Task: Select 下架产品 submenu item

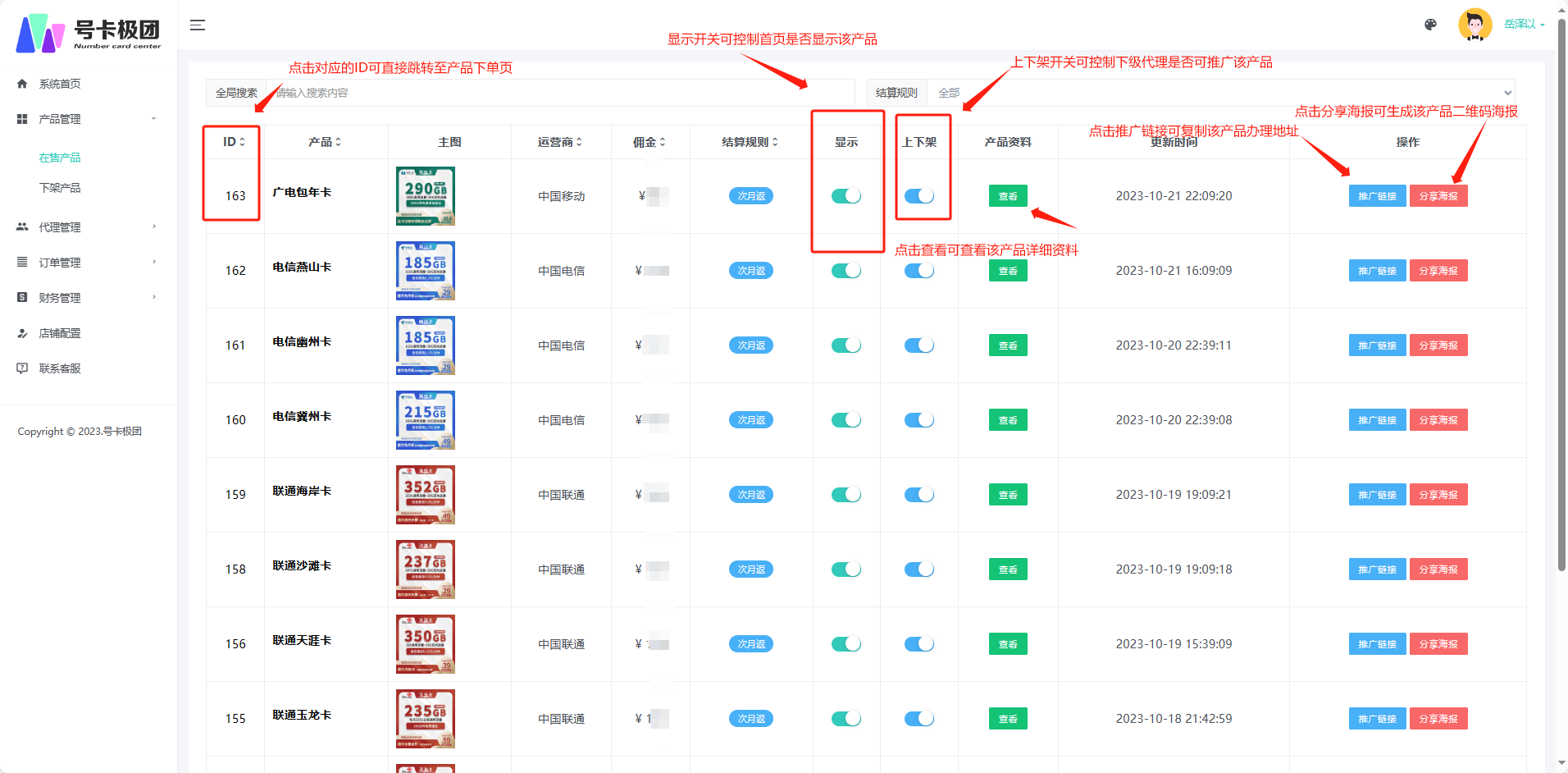Action: tap(60, 188)
